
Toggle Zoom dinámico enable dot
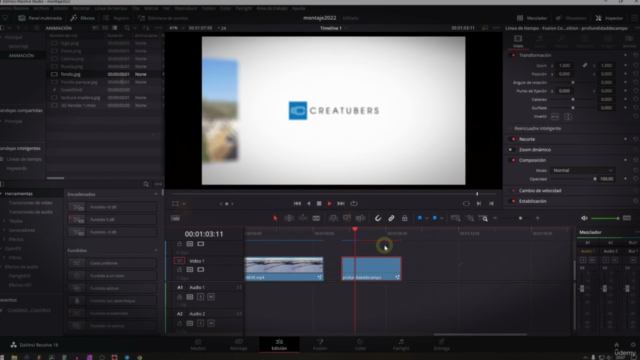(x=511, y=150)
